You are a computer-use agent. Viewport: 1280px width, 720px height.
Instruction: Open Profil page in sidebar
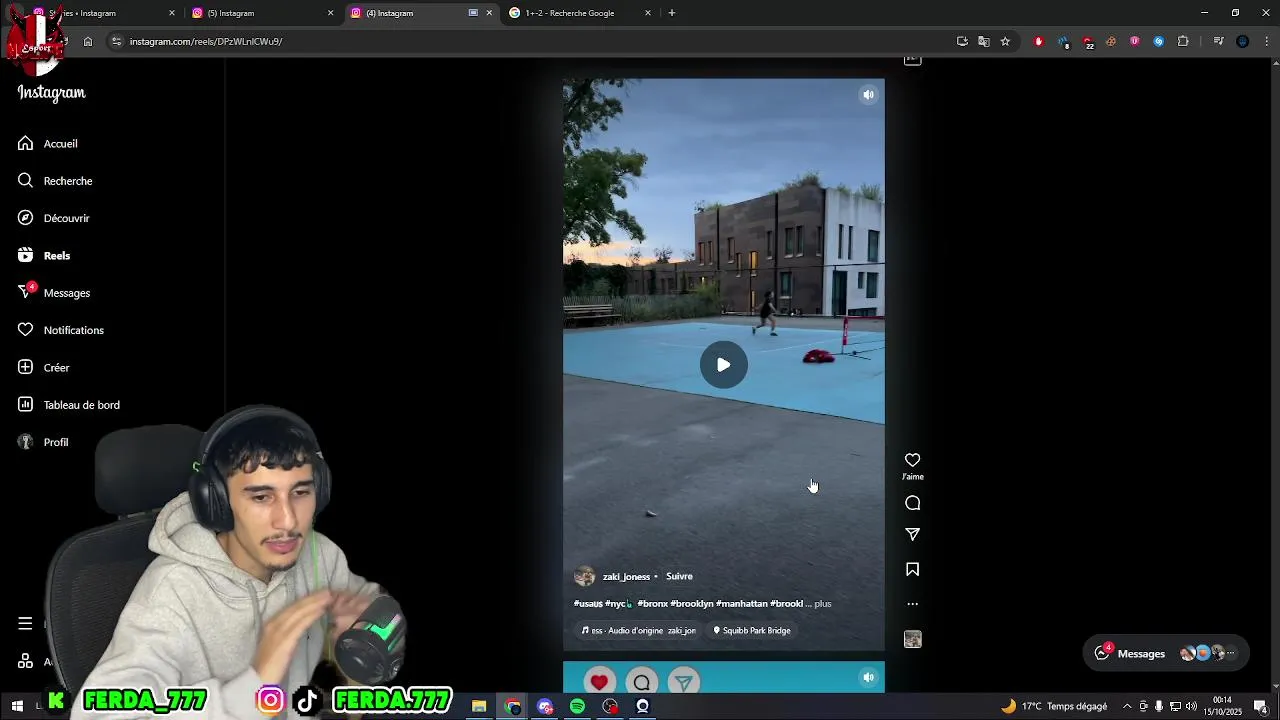43,442
